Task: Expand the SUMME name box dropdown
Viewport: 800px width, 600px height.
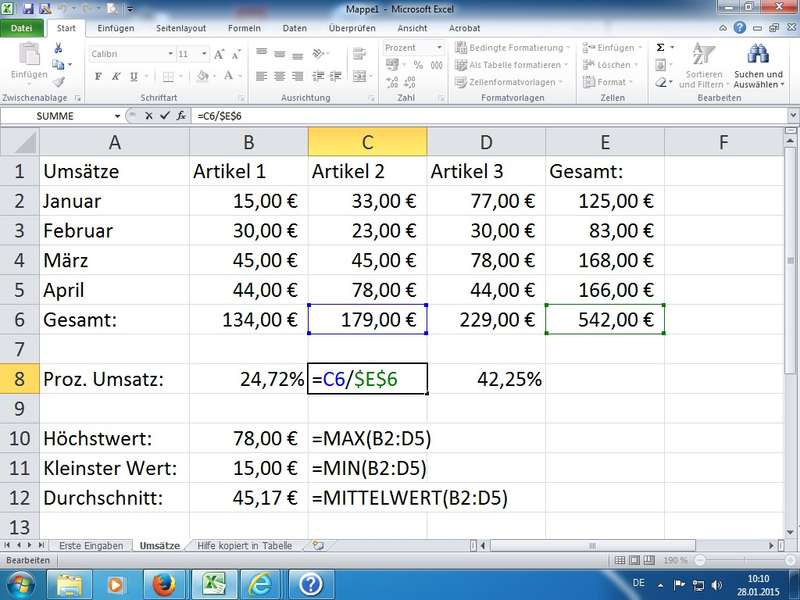Action: (117, 116)
